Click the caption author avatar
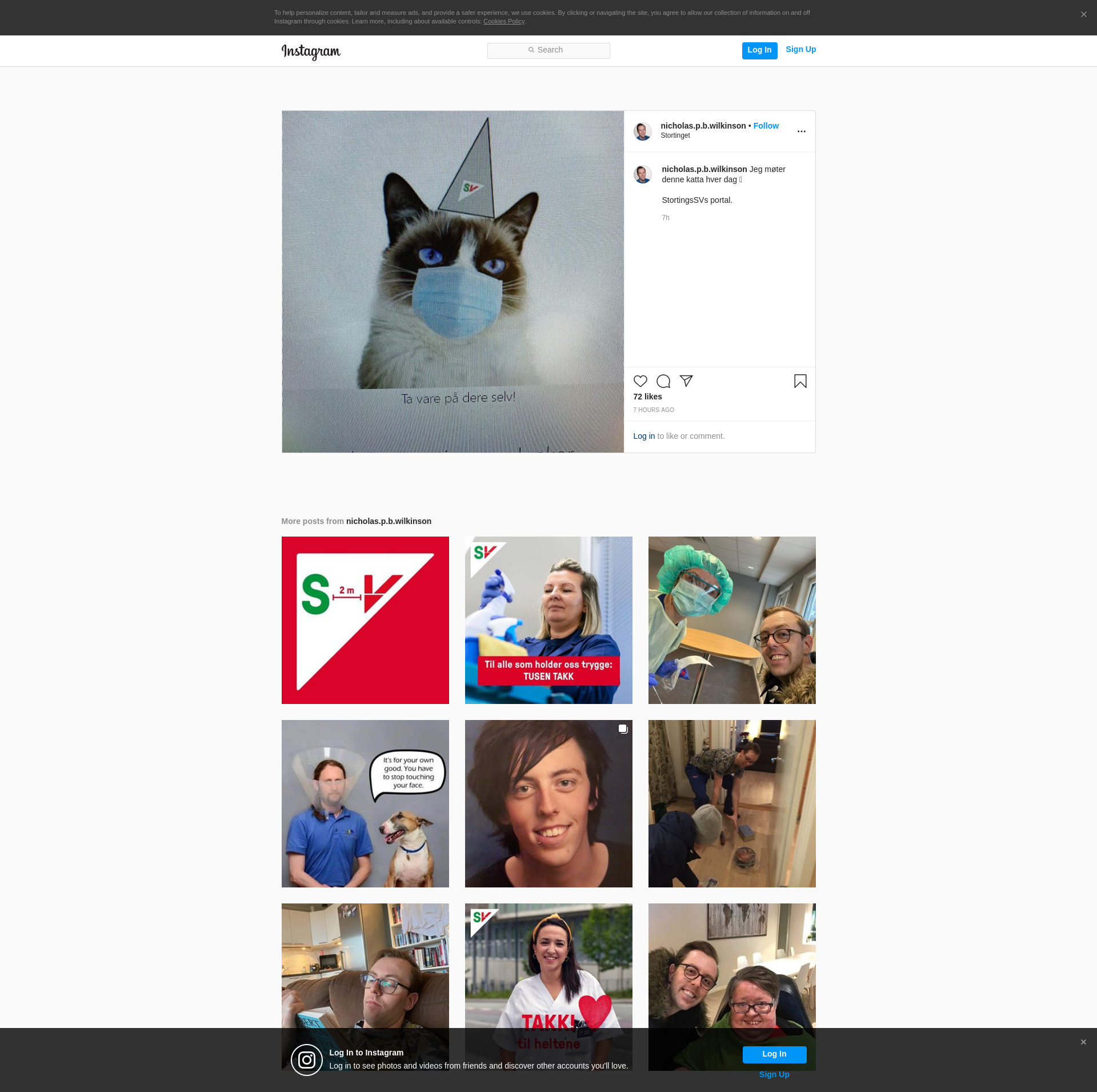Screen dimensions: 1097x1092 642,174
